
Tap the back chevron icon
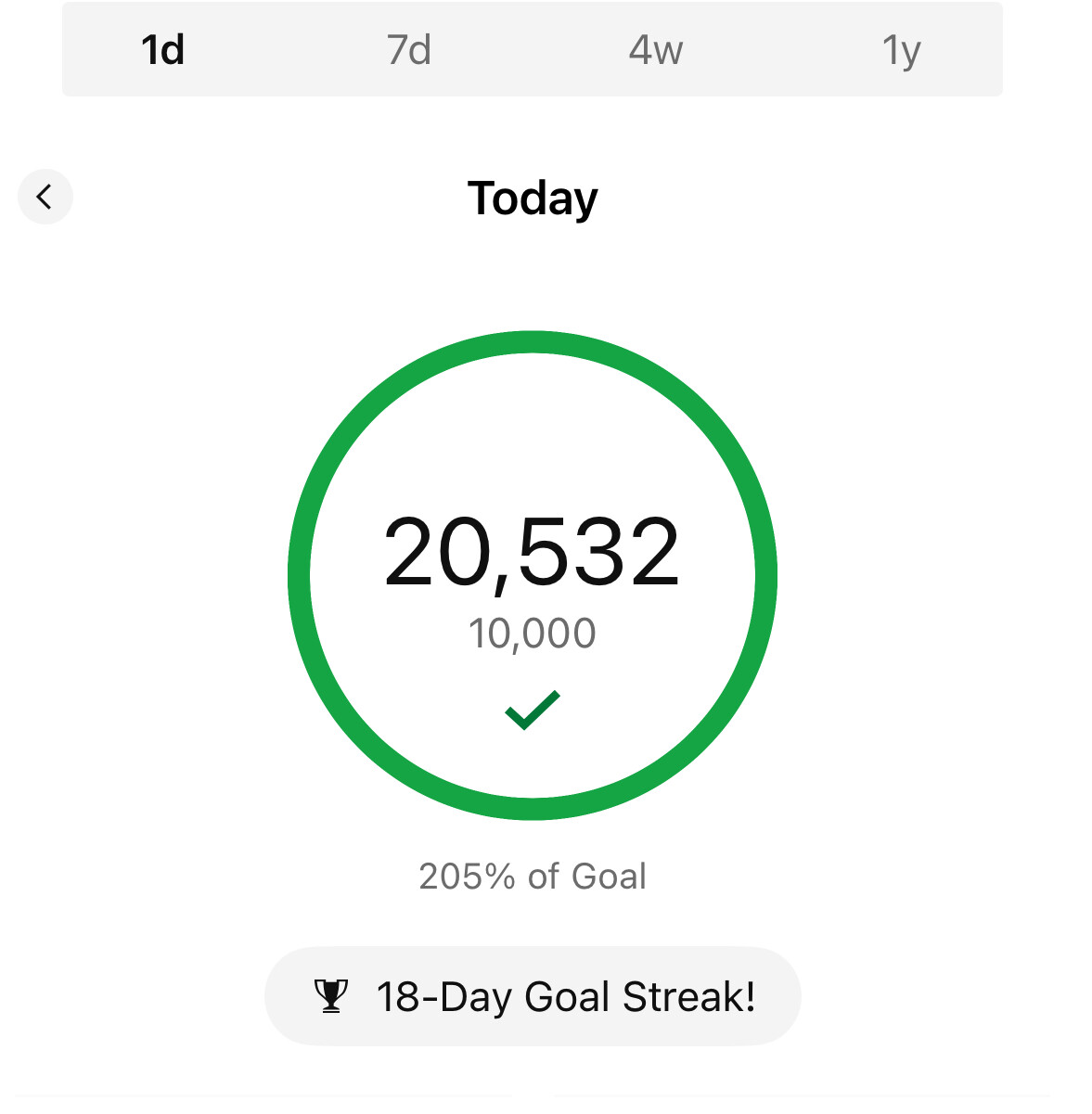coord(44,197)
